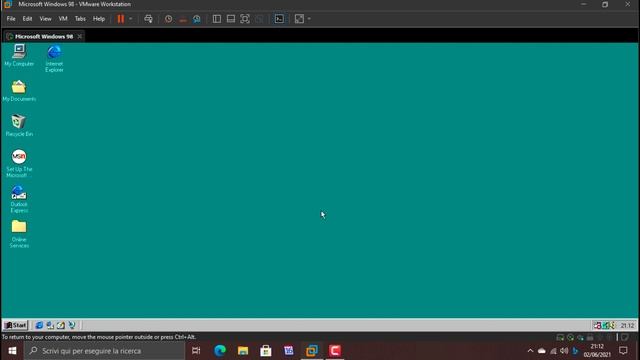Open Task View on host taskbar

(196, 351)
